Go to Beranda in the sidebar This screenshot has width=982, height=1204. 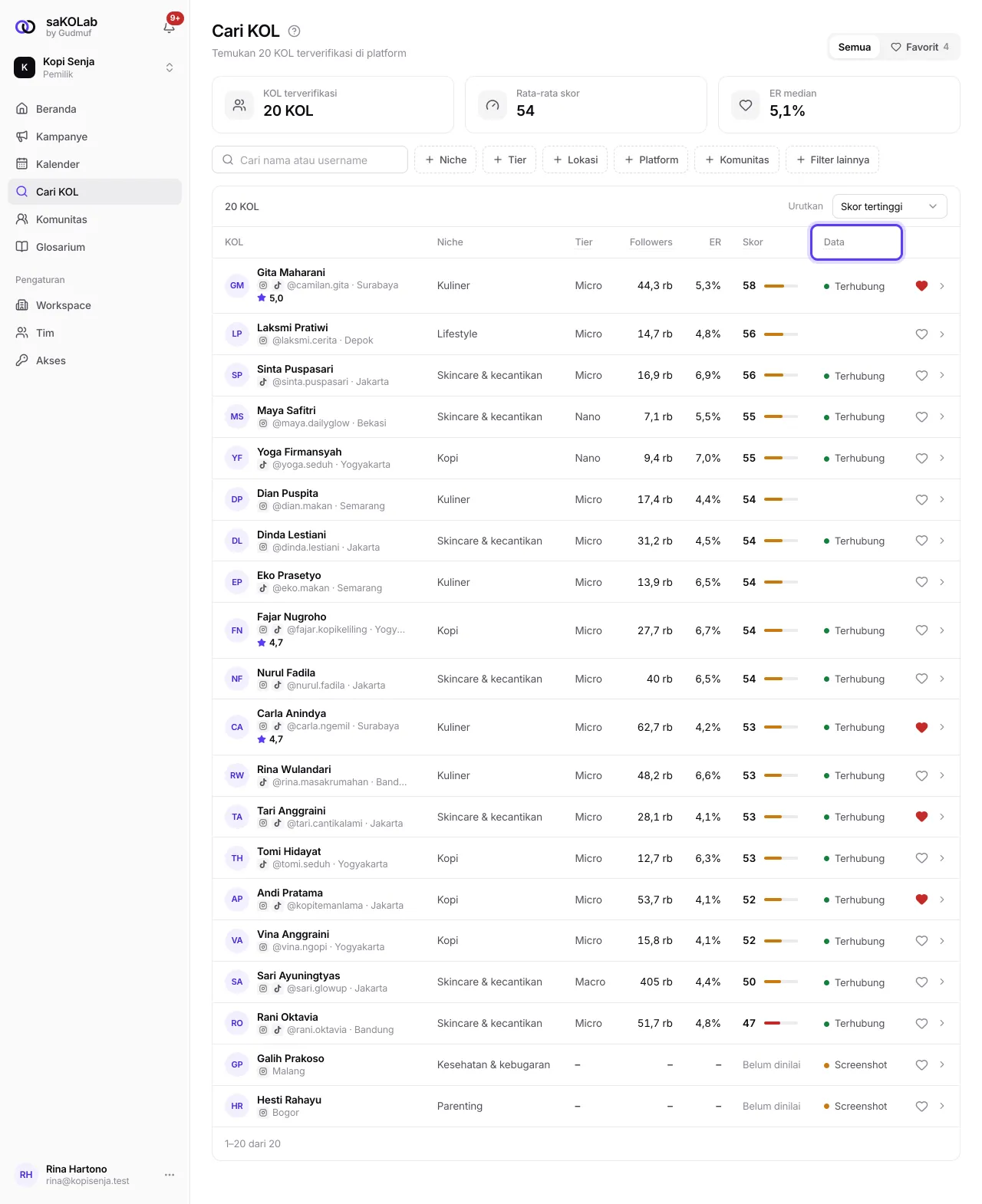(x=94, y=109)
